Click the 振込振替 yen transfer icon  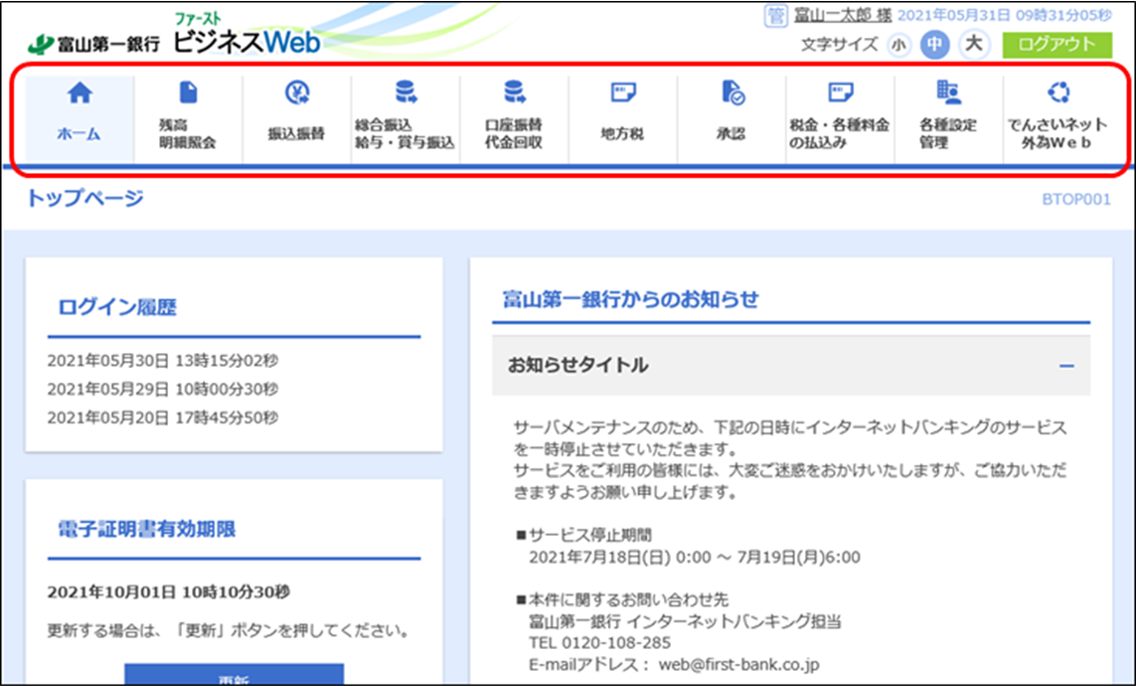297,93
